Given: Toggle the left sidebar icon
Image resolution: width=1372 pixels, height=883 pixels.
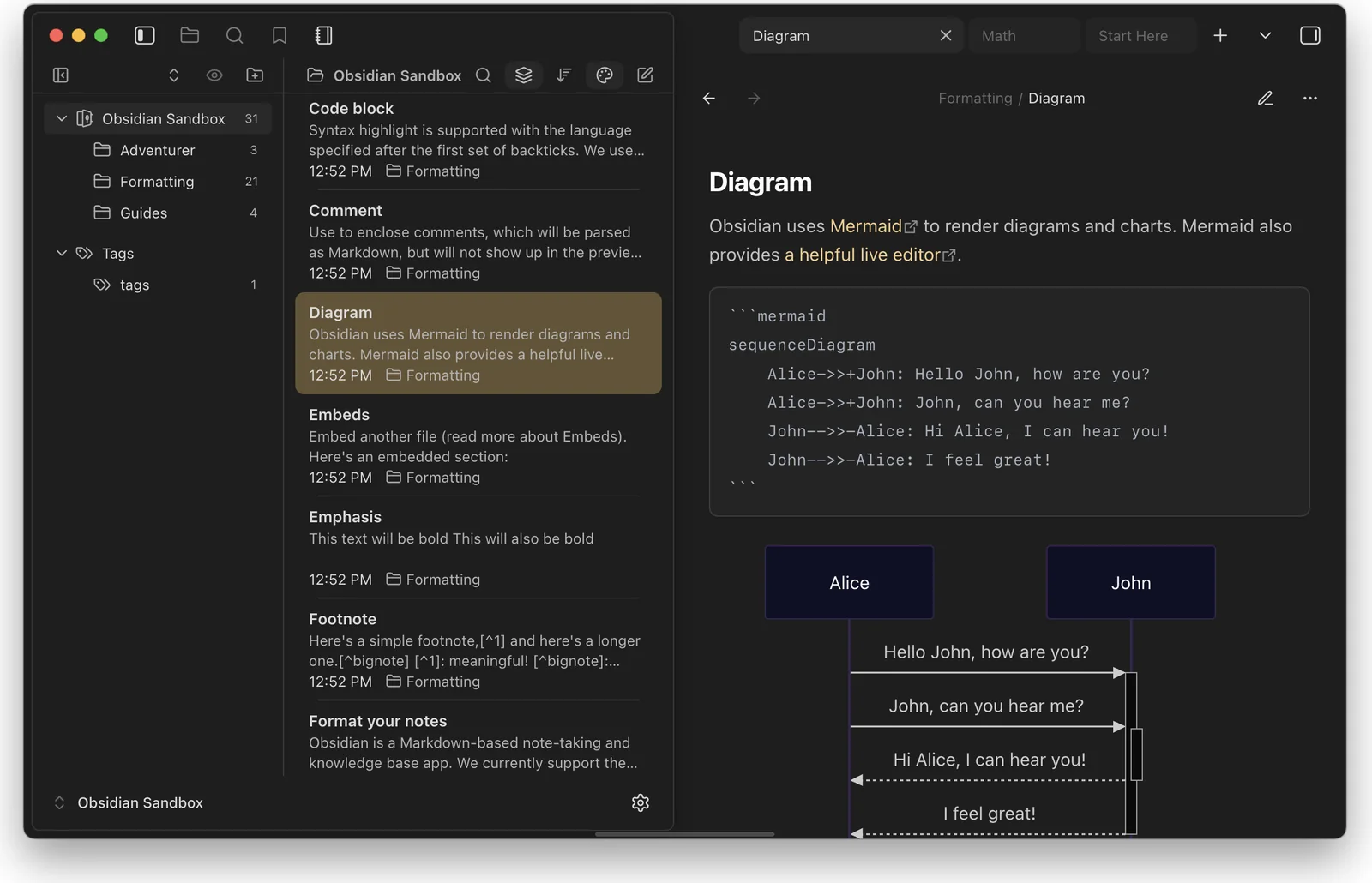Looking at the screenshot, I should [x=145, y=35].
